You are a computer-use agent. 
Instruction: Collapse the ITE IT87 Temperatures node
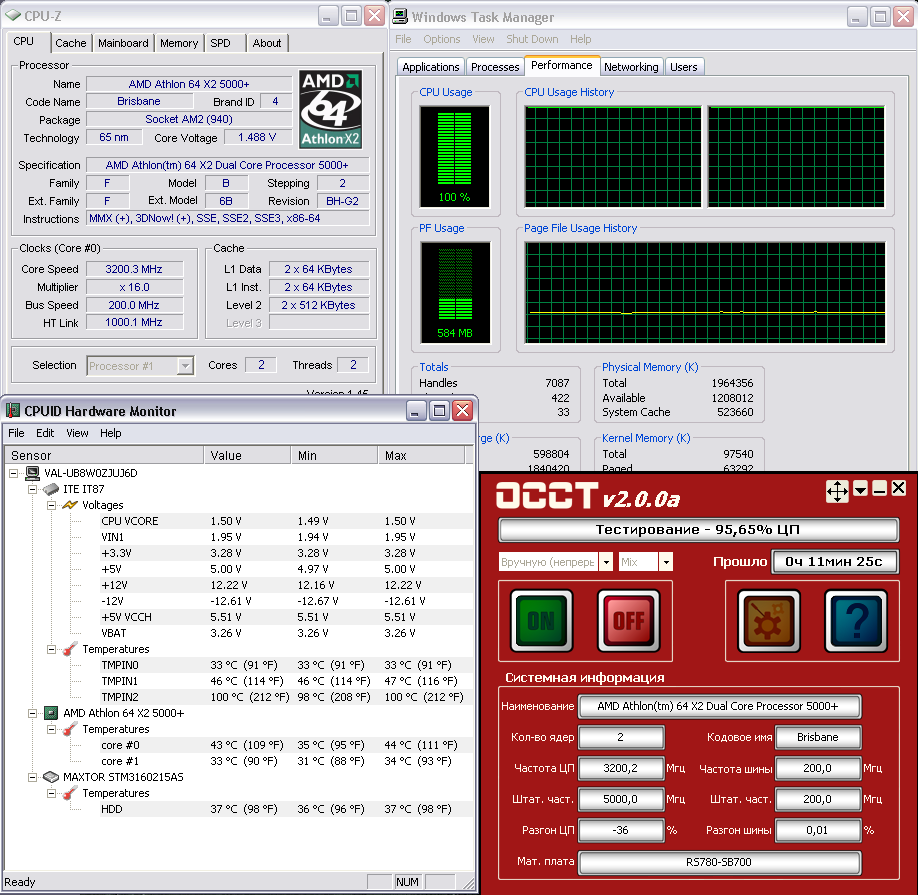pos(52,649)
